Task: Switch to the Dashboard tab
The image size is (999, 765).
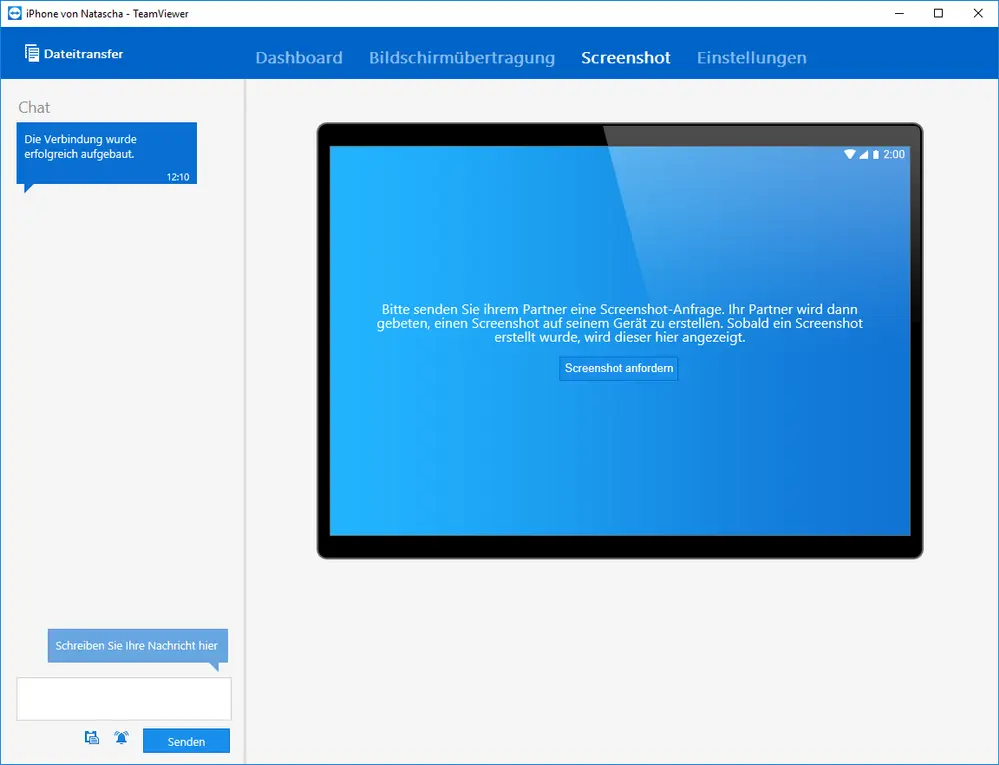Action: [299, 57]
